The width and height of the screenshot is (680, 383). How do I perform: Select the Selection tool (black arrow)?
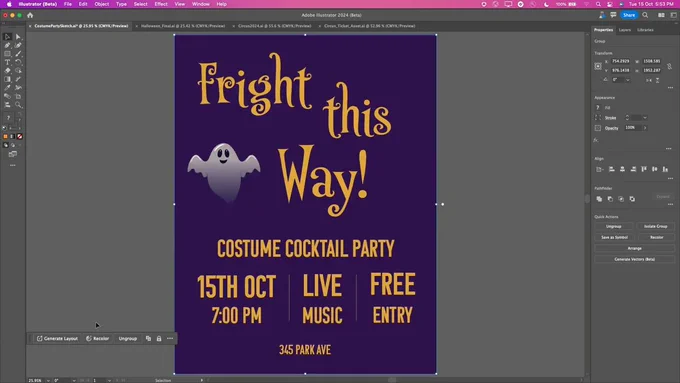point(7,37)
